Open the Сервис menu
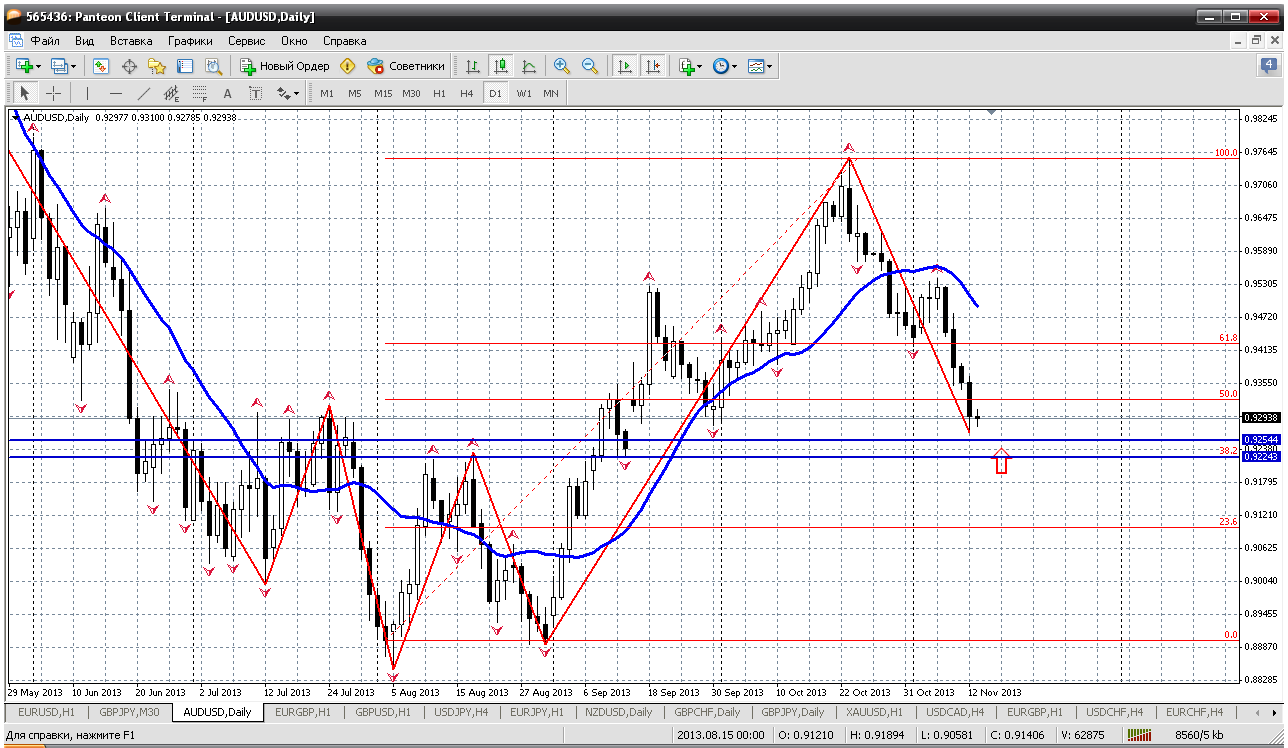Image resolution: width=1288 pixels, height=748 pixels. tap(246, 41)
